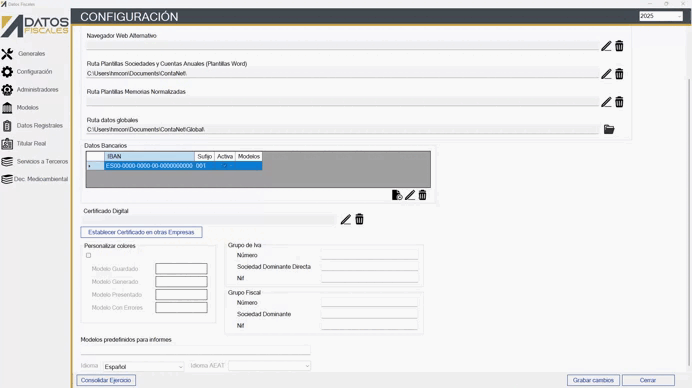The width and height of the screenshot is (692, 388).
Task: Click Establecer Certificado en otras Empresas
Action: (x=141, y=232)
